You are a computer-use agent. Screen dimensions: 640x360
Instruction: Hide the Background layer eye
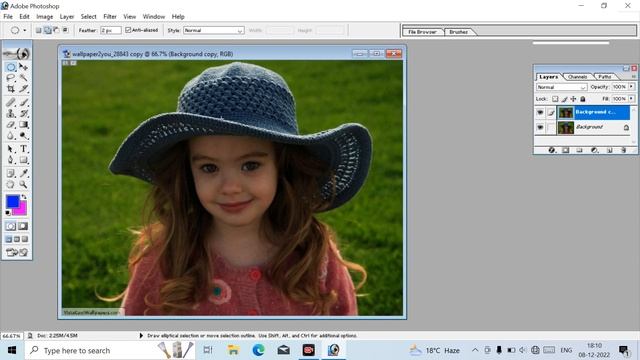click(540, 127)
